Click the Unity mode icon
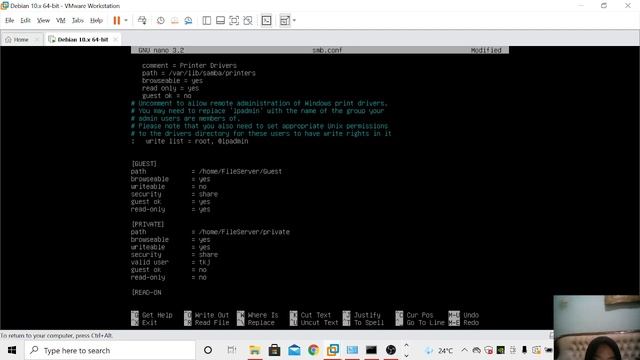The height and width of the screenshot is (360, 640). coord(248,20)
